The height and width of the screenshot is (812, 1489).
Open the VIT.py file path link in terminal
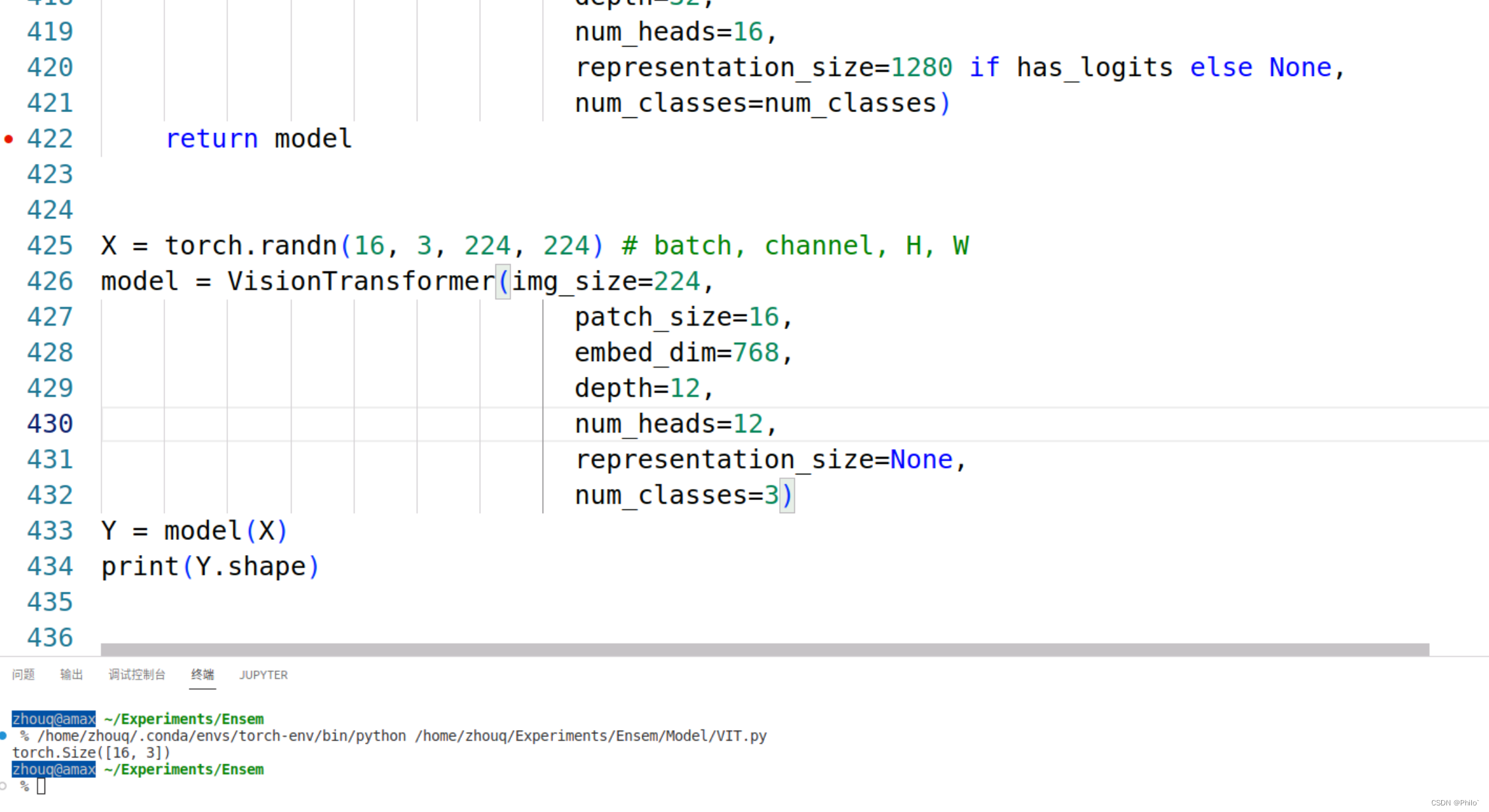pyautogui.click(x=590, y=736)
